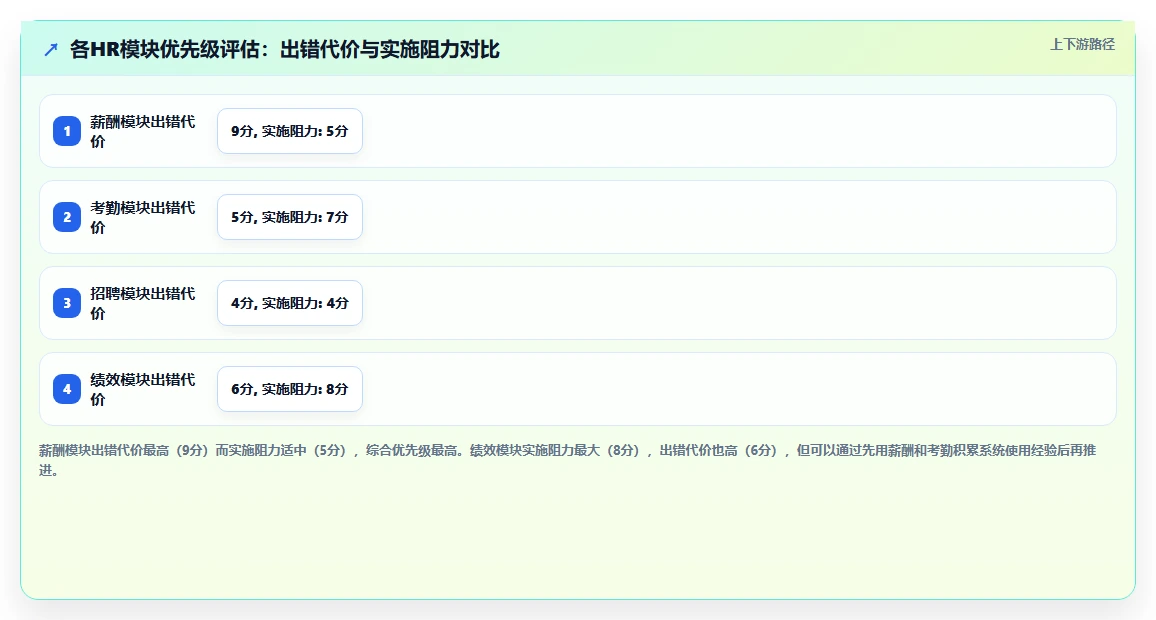Select the 薪酬模块出错代价 label
This screenshot has width=1156, height=620.
143,131
